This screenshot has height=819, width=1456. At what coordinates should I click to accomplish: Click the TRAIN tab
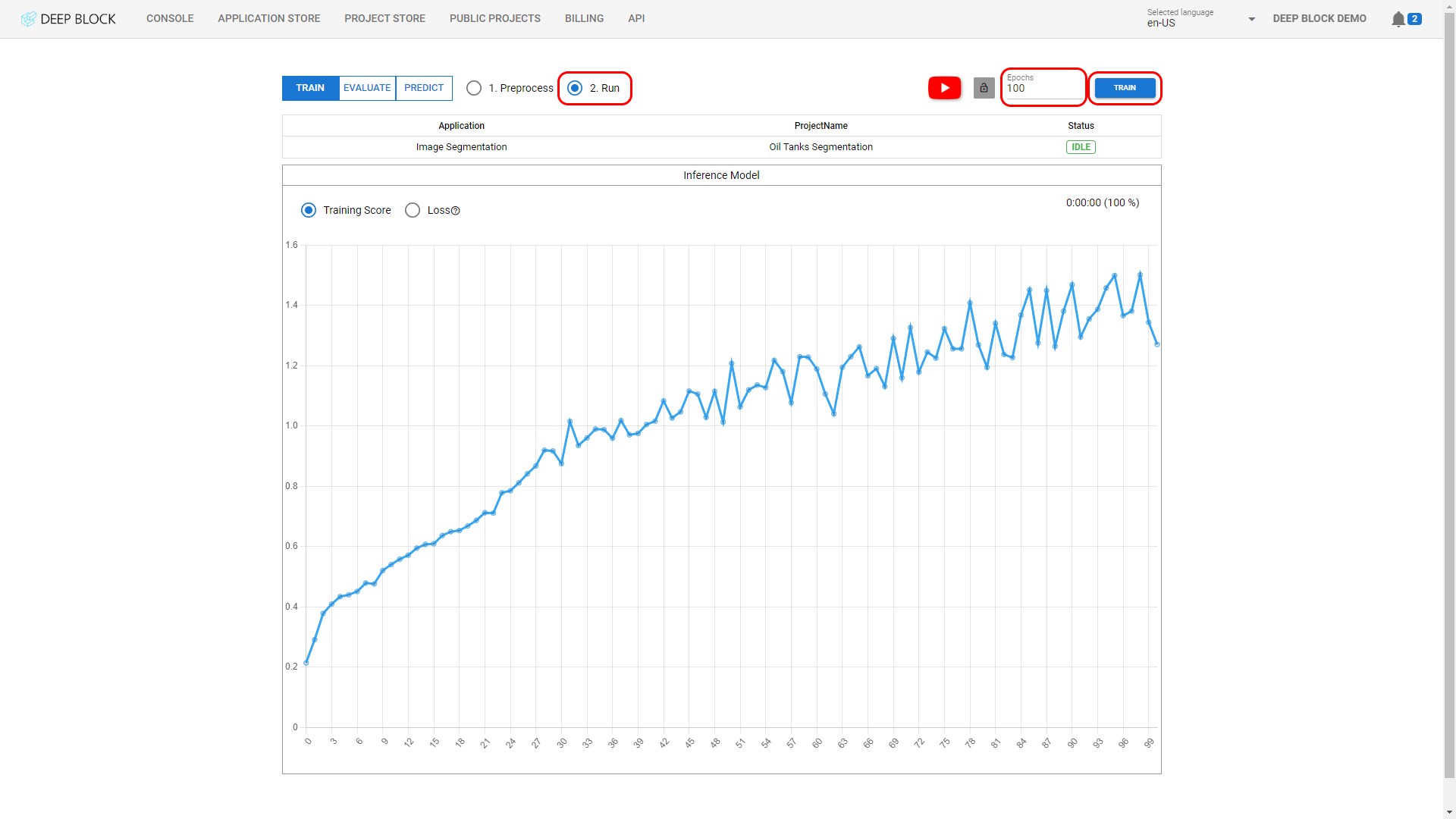(310, 88)
